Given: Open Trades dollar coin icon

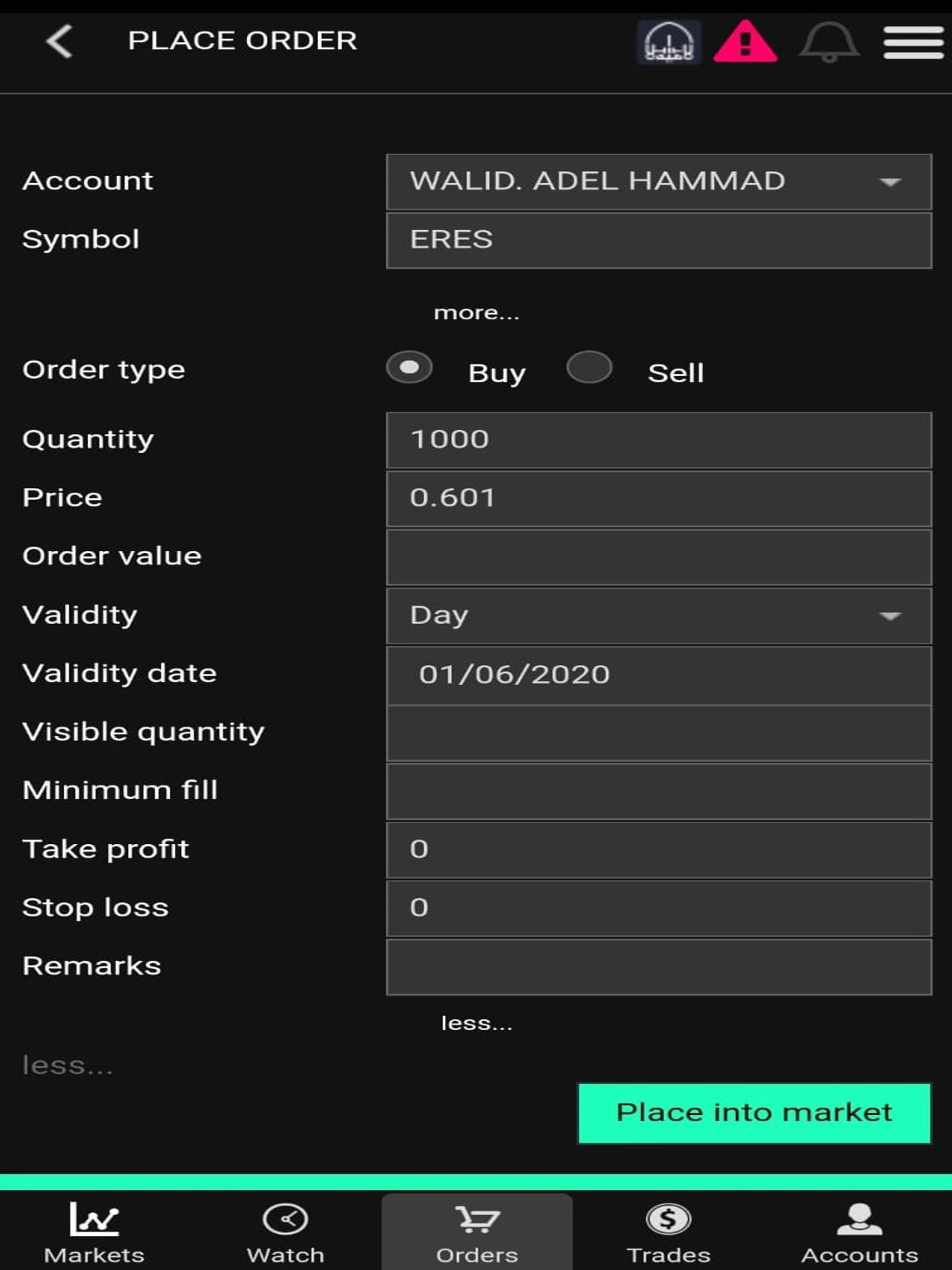Looking at the screenshot, I should tap(668, 1219).
